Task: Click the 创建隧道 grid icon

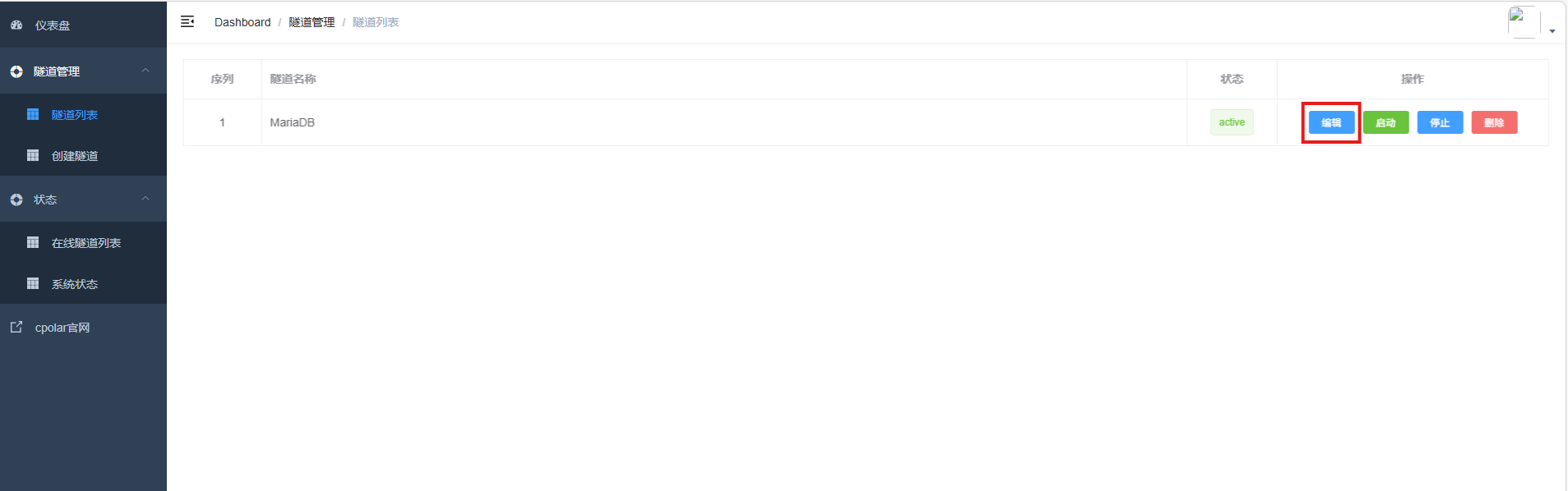Action: pos(33,155)
